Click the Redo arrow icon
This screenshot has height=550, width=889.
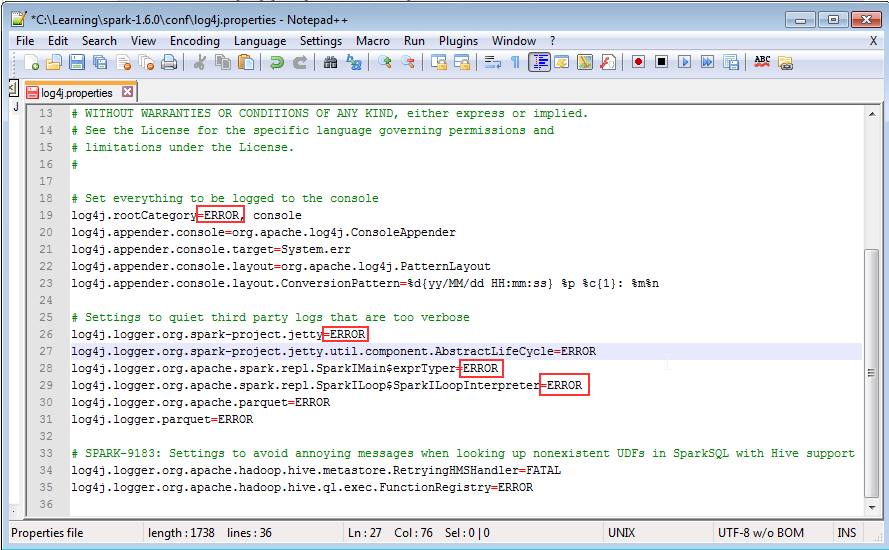[x=299, y=62]
